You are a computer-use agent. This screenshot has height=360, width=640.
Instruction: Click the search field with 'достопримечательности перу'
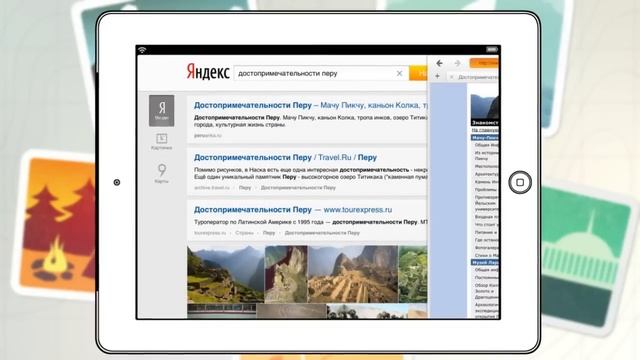point(321,73)
